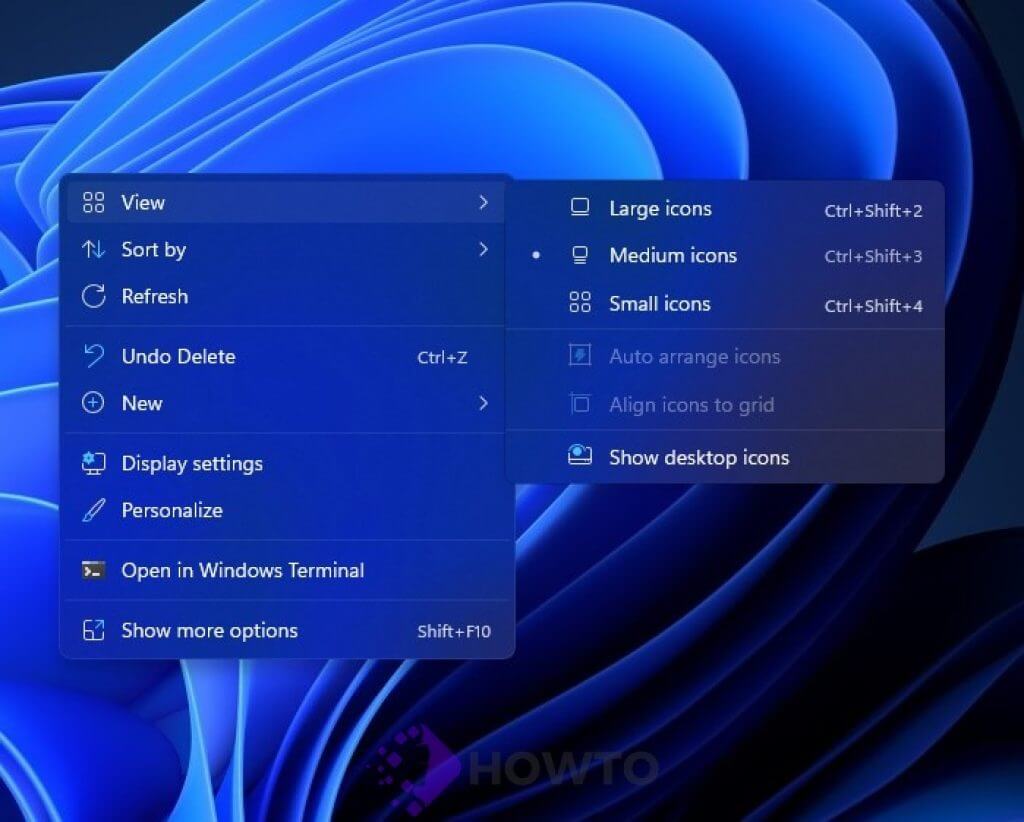Click the Small icons grid icon
This screenshot has height=822, width=1024.
tap(580, 303)
